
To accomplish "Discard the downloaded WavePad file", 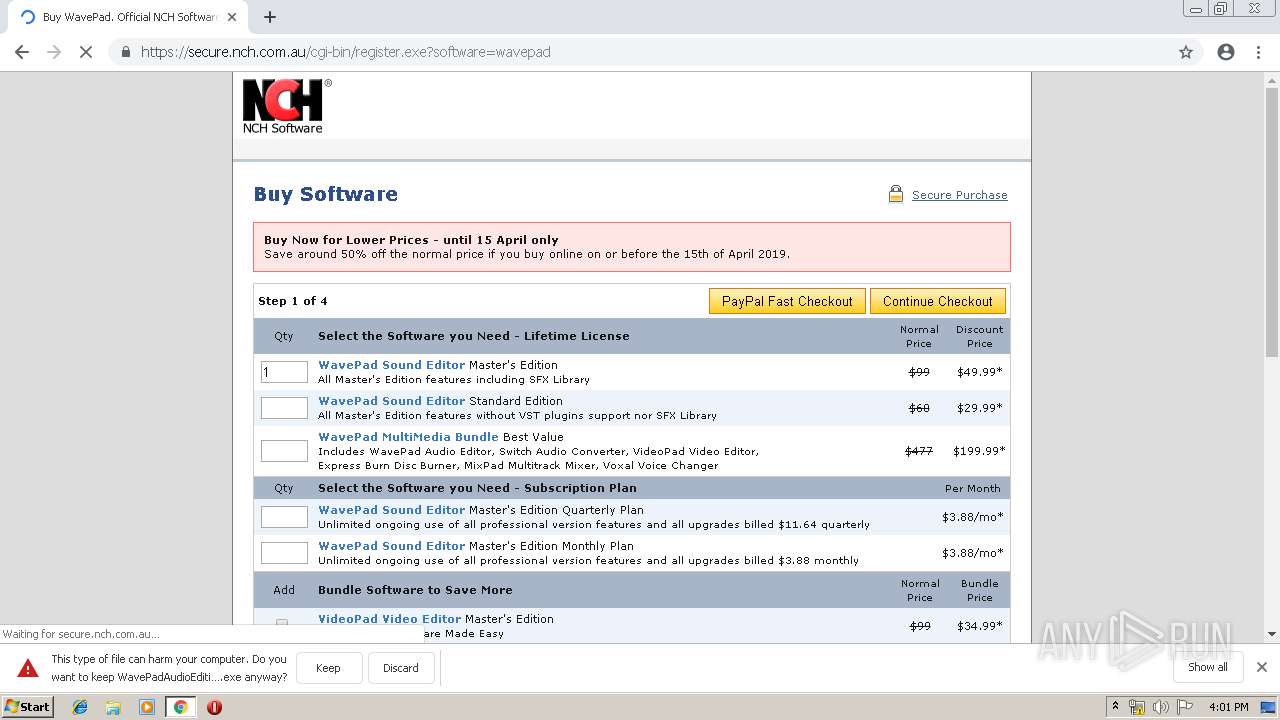I will point(400,668).
